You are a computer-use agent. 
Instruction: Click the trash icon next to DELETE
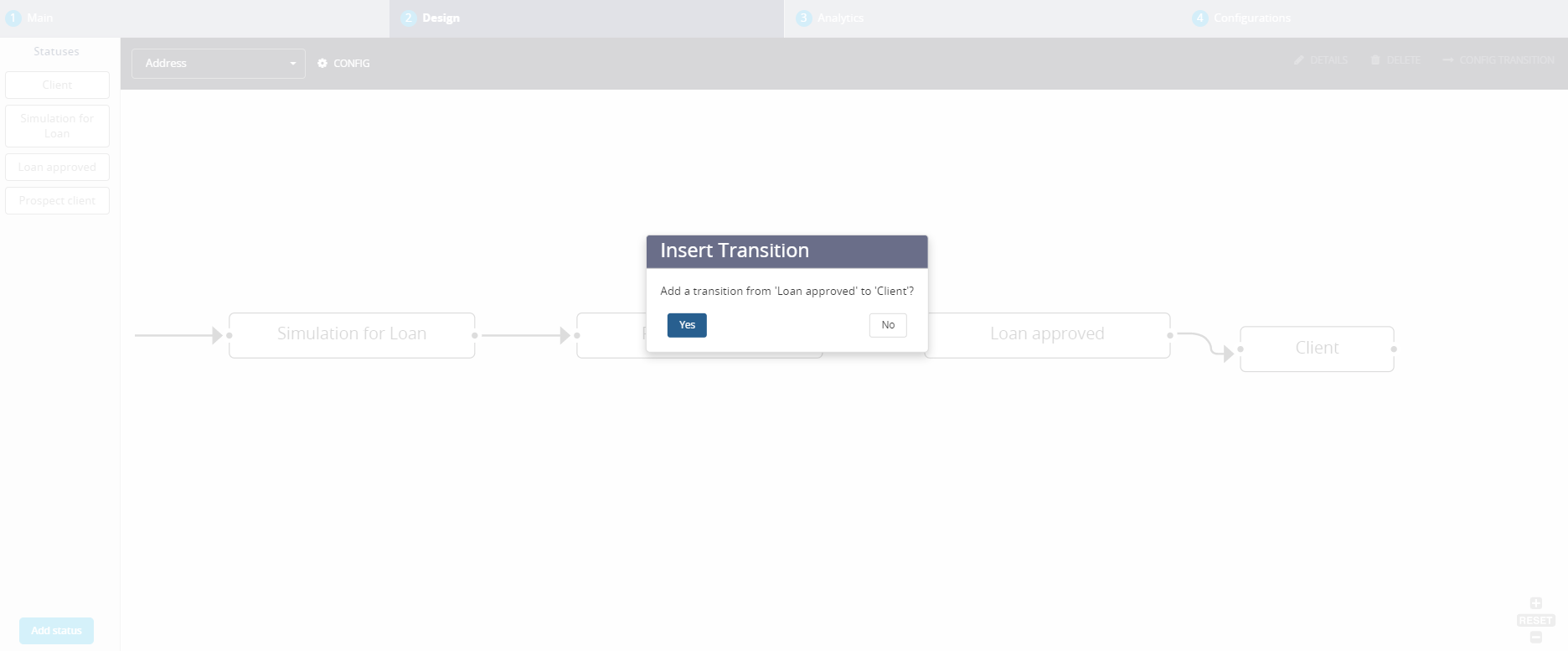[x=1375, y=59]
